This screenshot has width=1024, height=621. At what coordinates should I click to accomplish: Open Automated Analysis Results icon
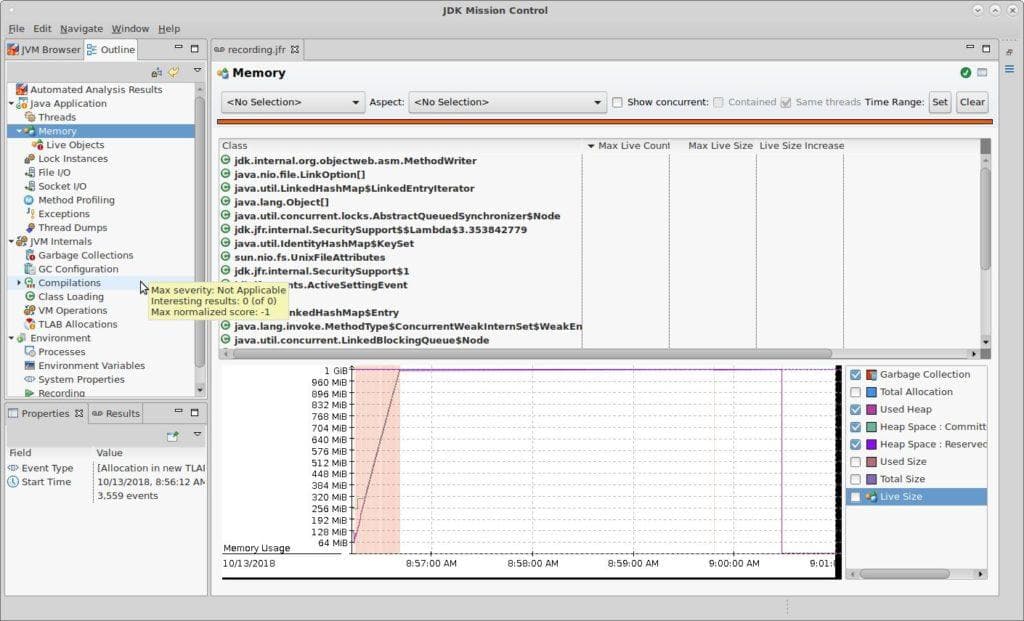(x=22, y=89)
